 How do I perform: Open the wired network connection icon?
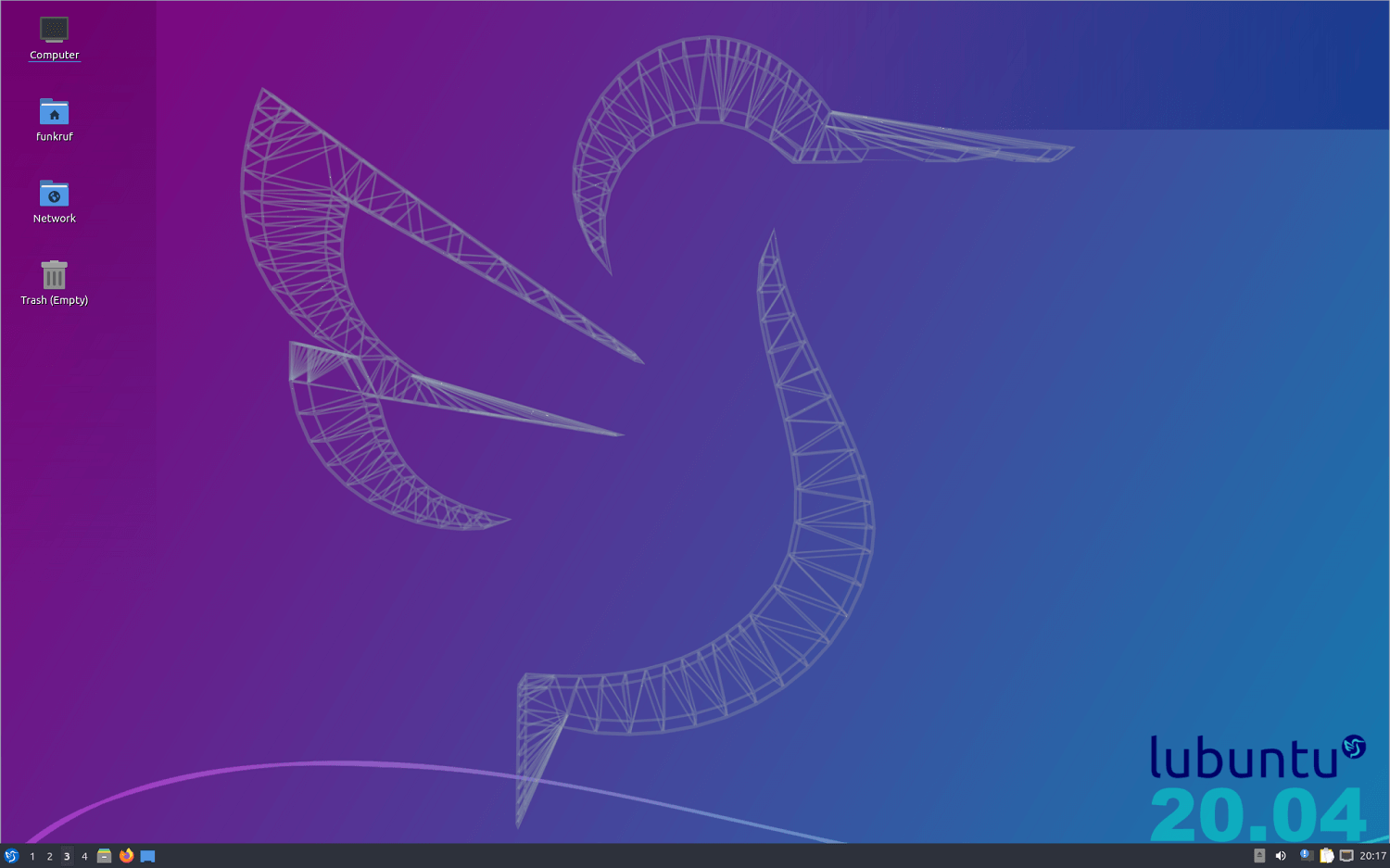1346,856
